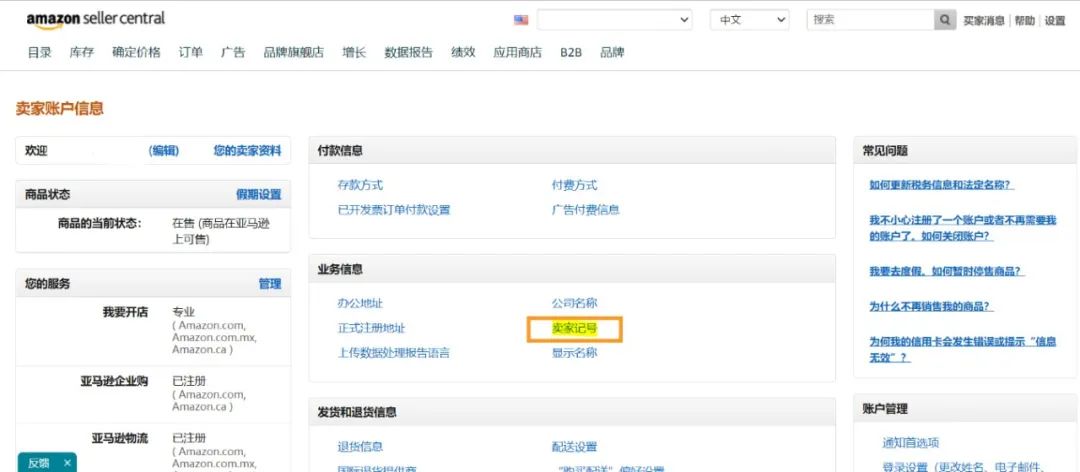Screen dimensions: 1080x472
Task: Open the marketplace selector dropdown
Action: (x=615, y=20)
